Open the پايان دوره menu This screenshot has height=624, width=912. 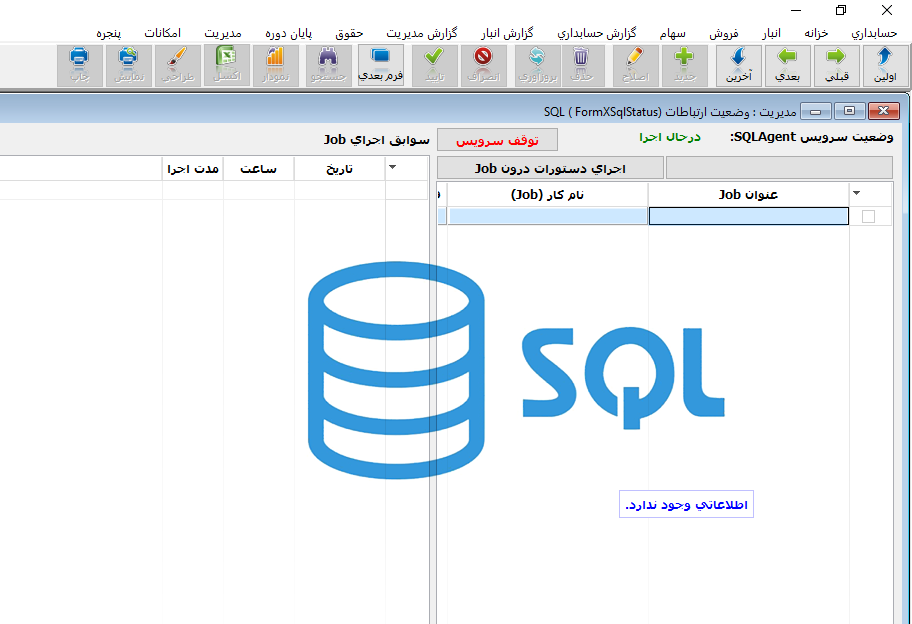coord(288,33)
